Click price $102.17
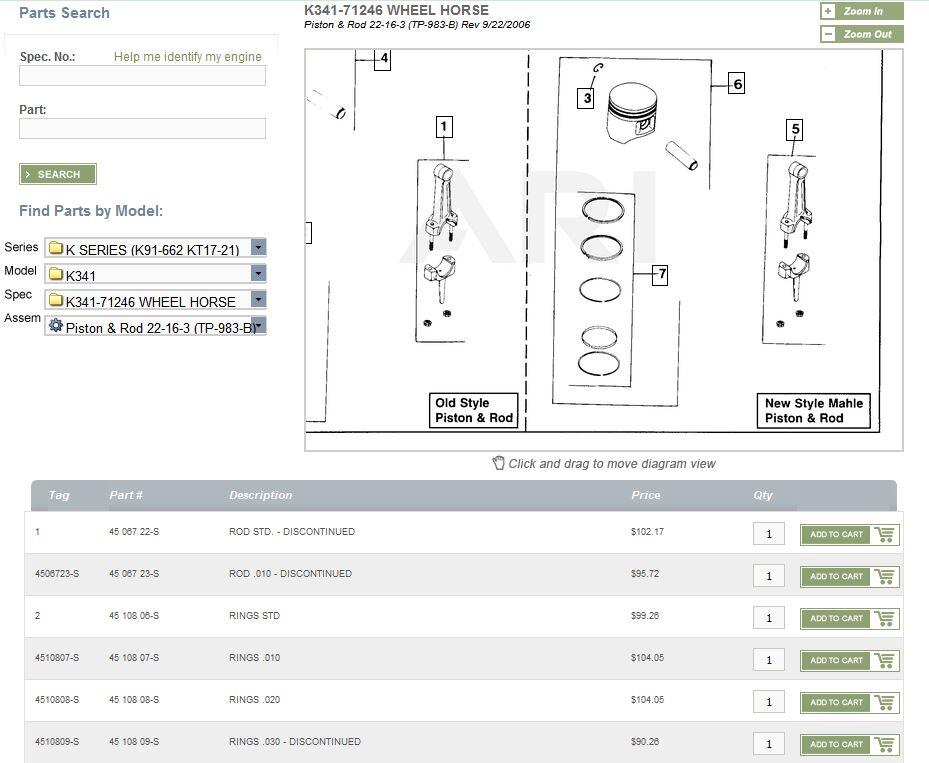Image resolution: width=929 pixels, height=763 pixels. coord(648,532)
